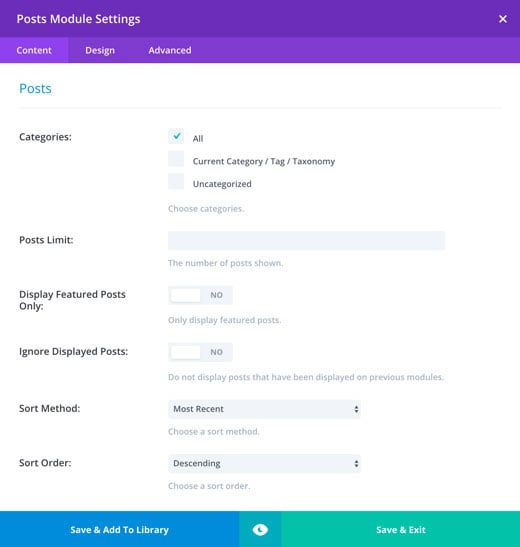Focus the Posts Limit input field

pyautogui.click(x=307, y=240)
